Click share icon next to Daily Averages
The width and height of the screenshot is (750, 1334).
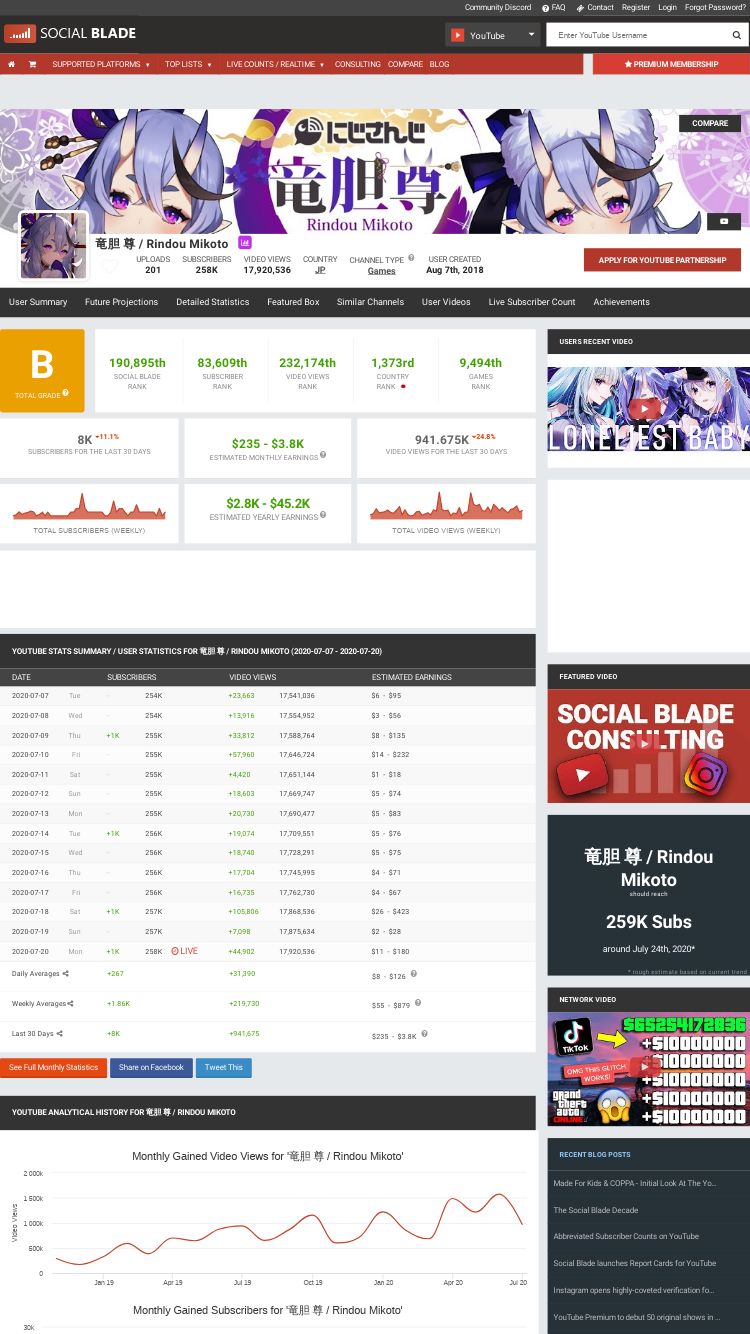(x=66, y=973)
